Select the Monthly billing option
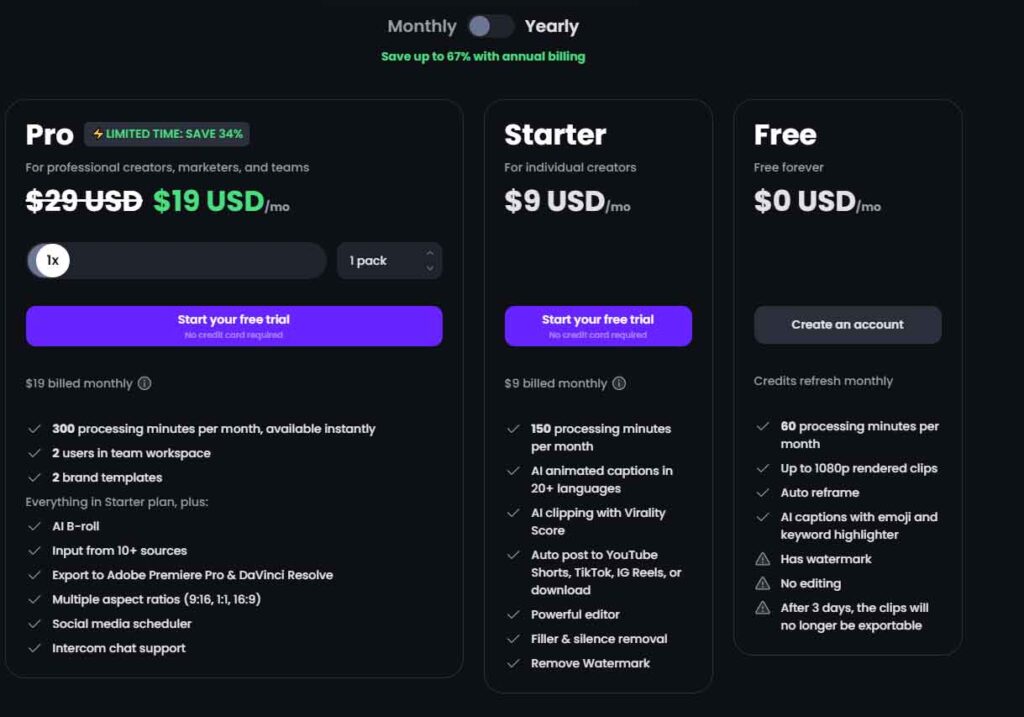This screenshot has width=1024, height=717. [x=421, y=27]
